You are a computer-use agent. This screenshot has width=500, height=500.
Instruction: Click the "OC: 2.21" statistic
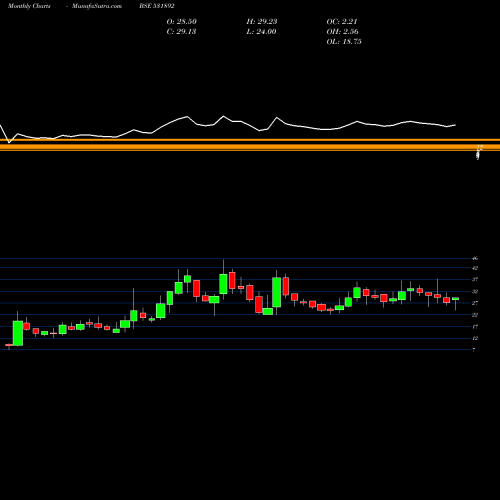342,22
